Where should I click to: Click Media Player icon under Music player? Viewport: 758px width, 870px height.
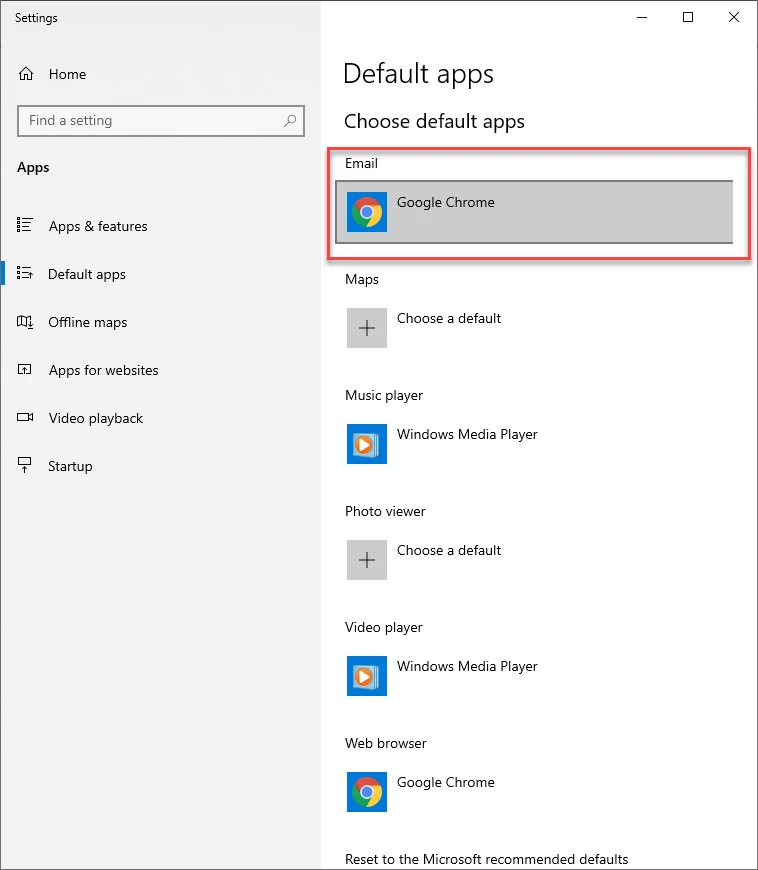[x=367, y=444]
